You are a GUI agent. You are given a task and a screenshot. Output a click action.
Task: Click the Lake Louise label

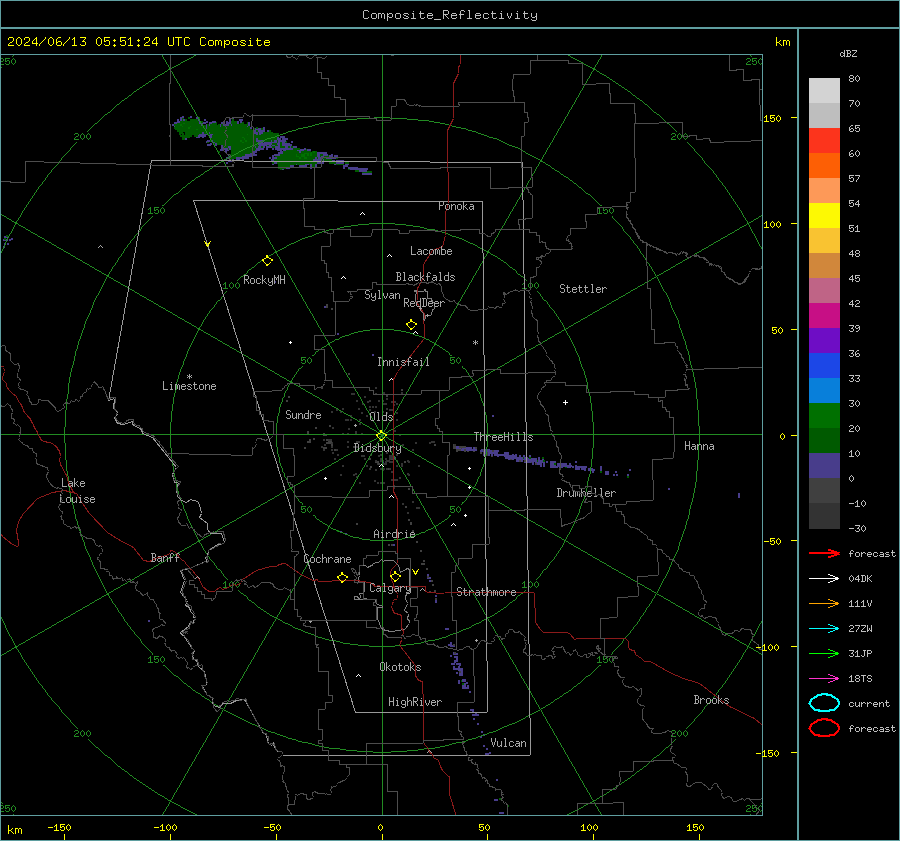pyautogui.click(x=77, y=491)
